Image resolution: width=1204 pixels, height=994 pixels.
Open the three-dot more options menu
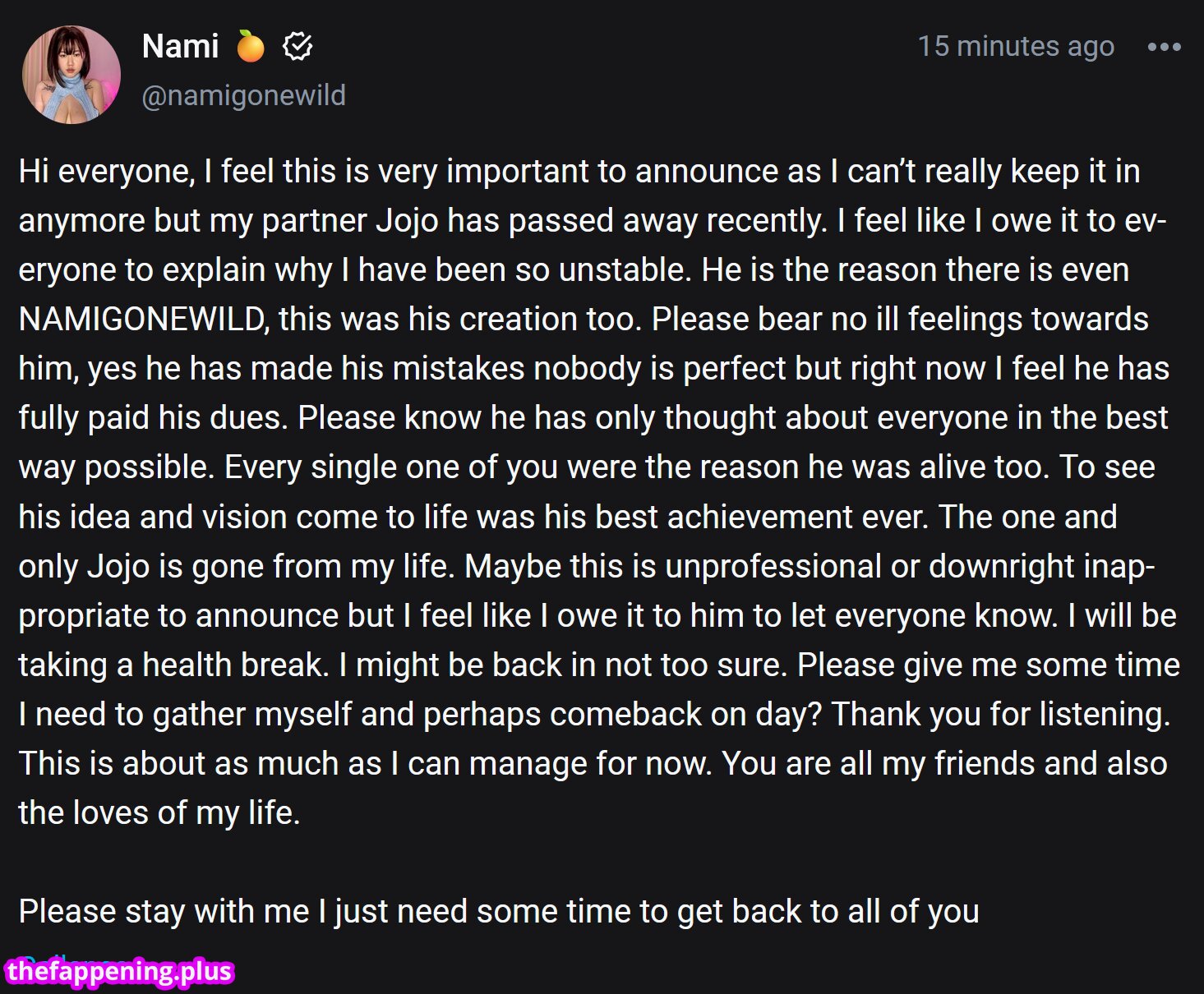pyautogui.click(x=1164, y=48)
